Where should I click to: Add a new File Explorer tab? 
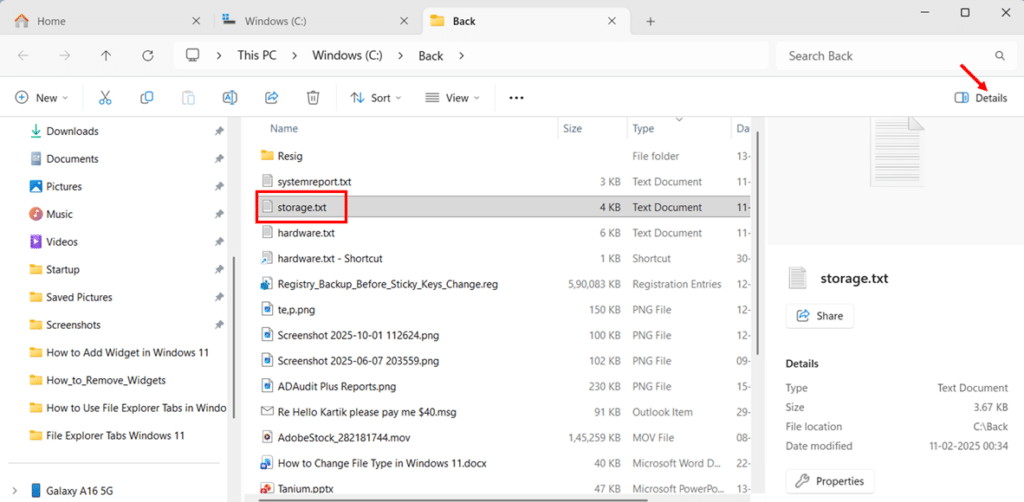tap(650, 21)
